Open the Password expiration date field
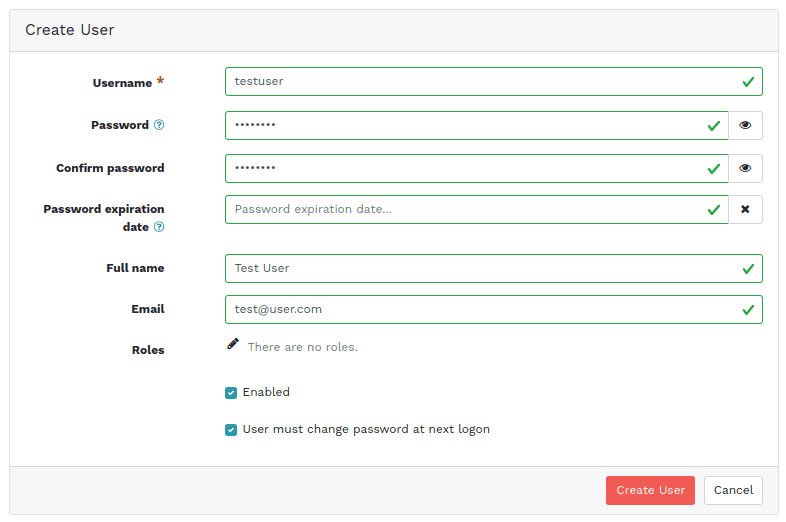The height and width of the screenshot is (522, 786). [460, 209]
